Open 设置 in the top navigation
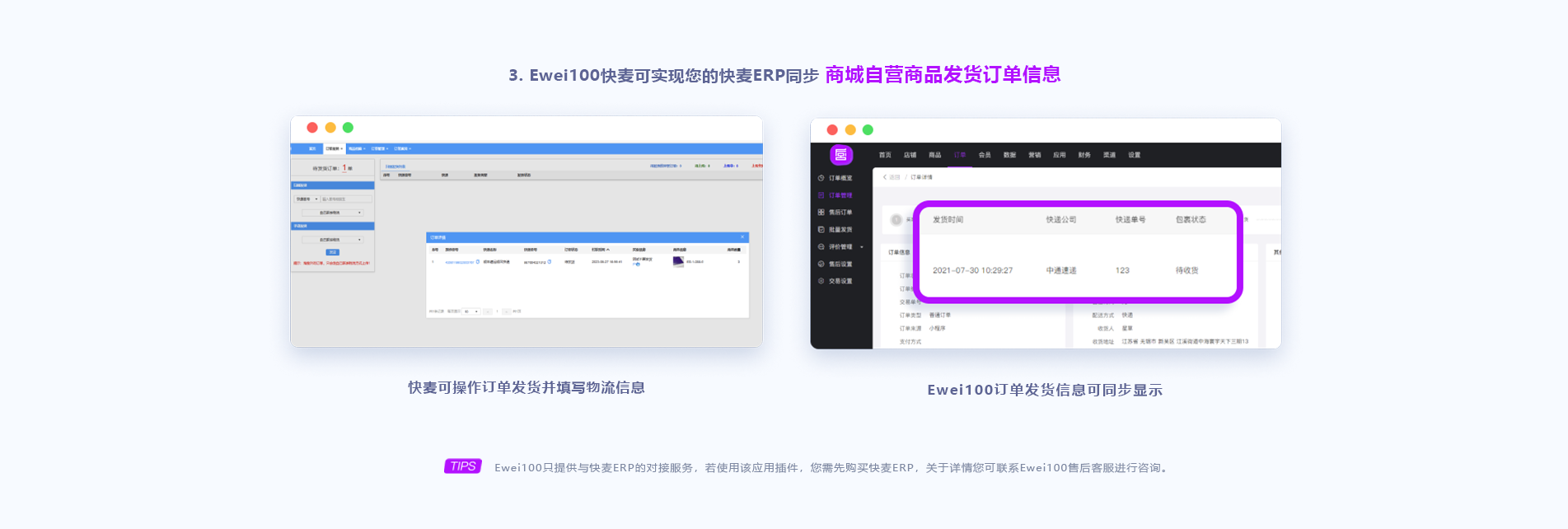 pyautogui.click(x=1134, y=155)
